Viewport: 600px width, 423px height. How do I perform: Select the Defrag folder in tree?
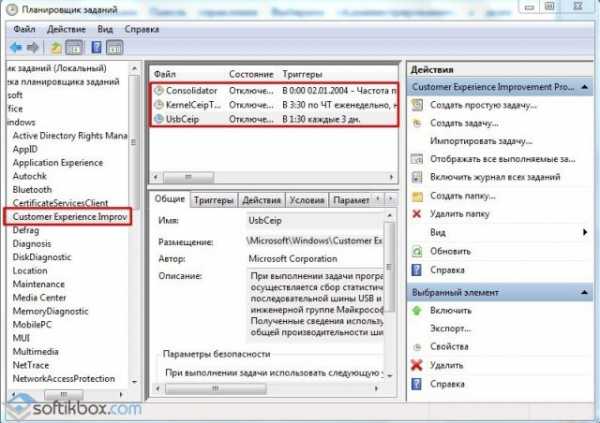point(26,230)
